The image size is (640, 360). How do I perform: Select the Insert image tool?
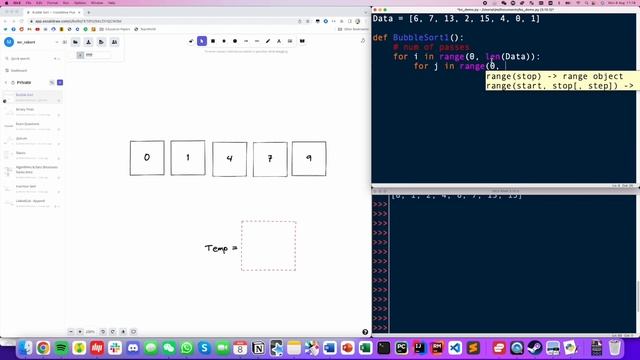290,41
